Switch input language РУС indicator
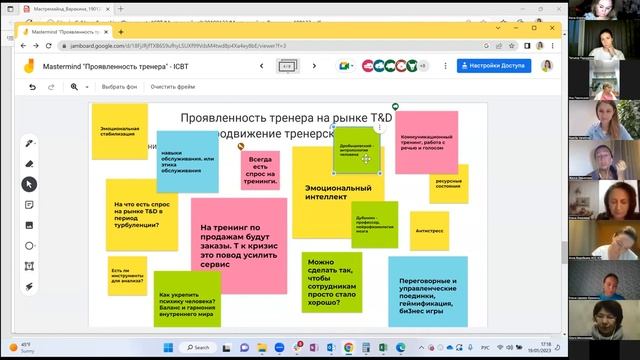 tap(485, 348)
